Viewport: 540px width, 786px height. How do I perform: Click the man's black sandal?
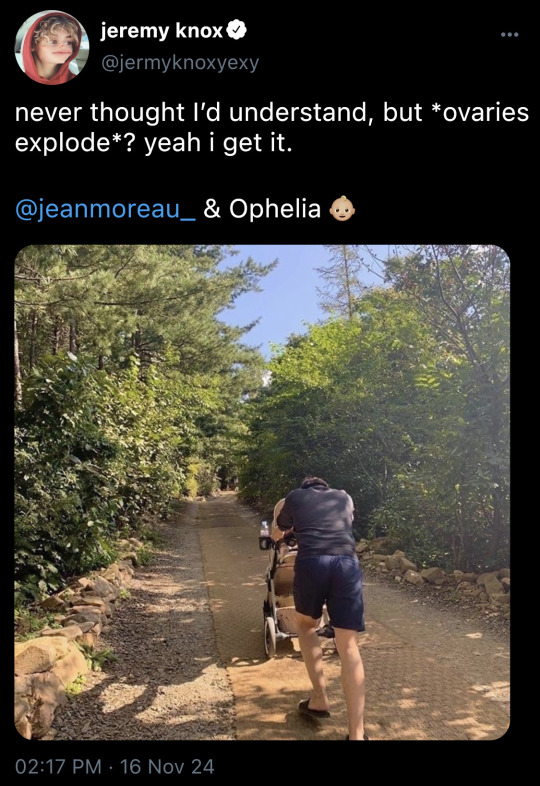[x=313, y=708]
